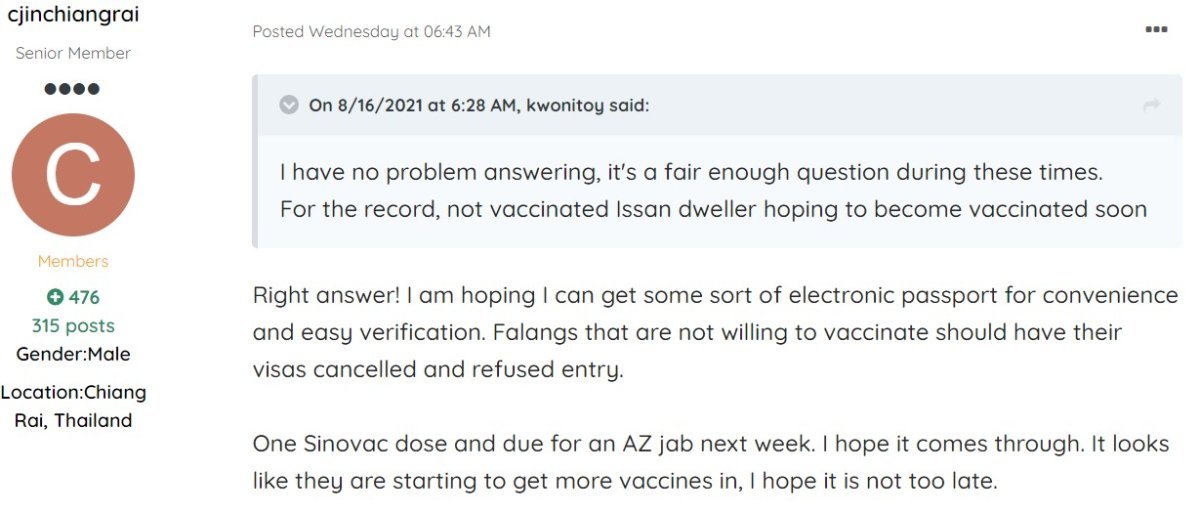Click quoted line 'I have no problem answering'
The image size is (1200, 513).
690,172
